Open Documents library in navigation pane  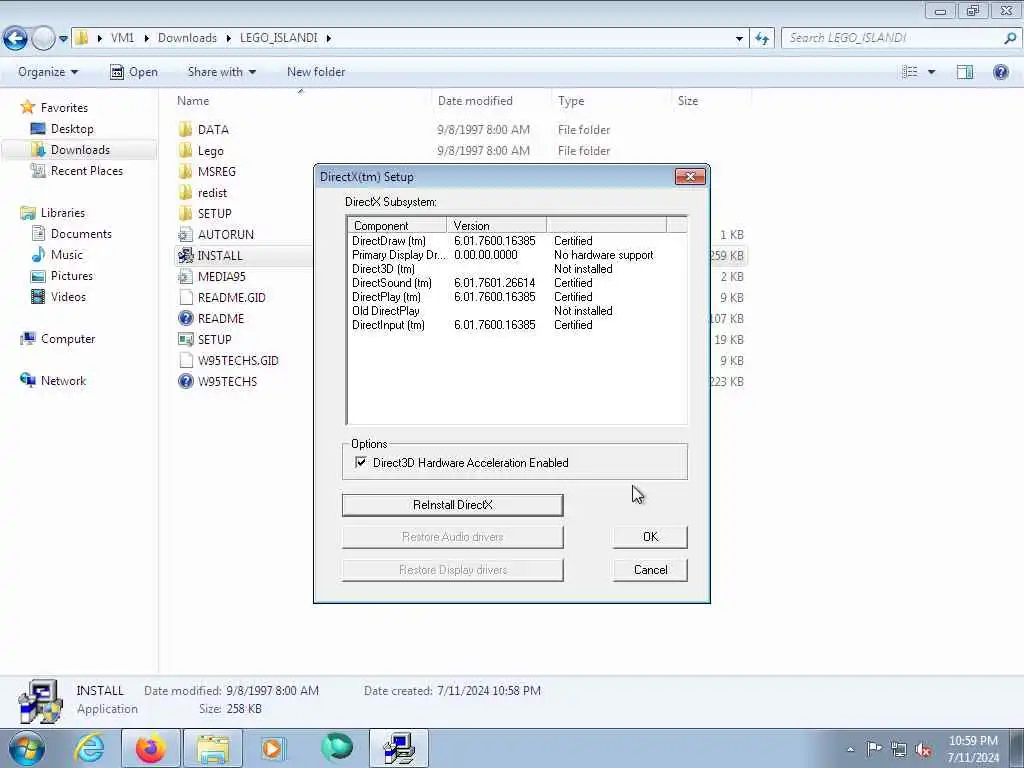(81, 233)
